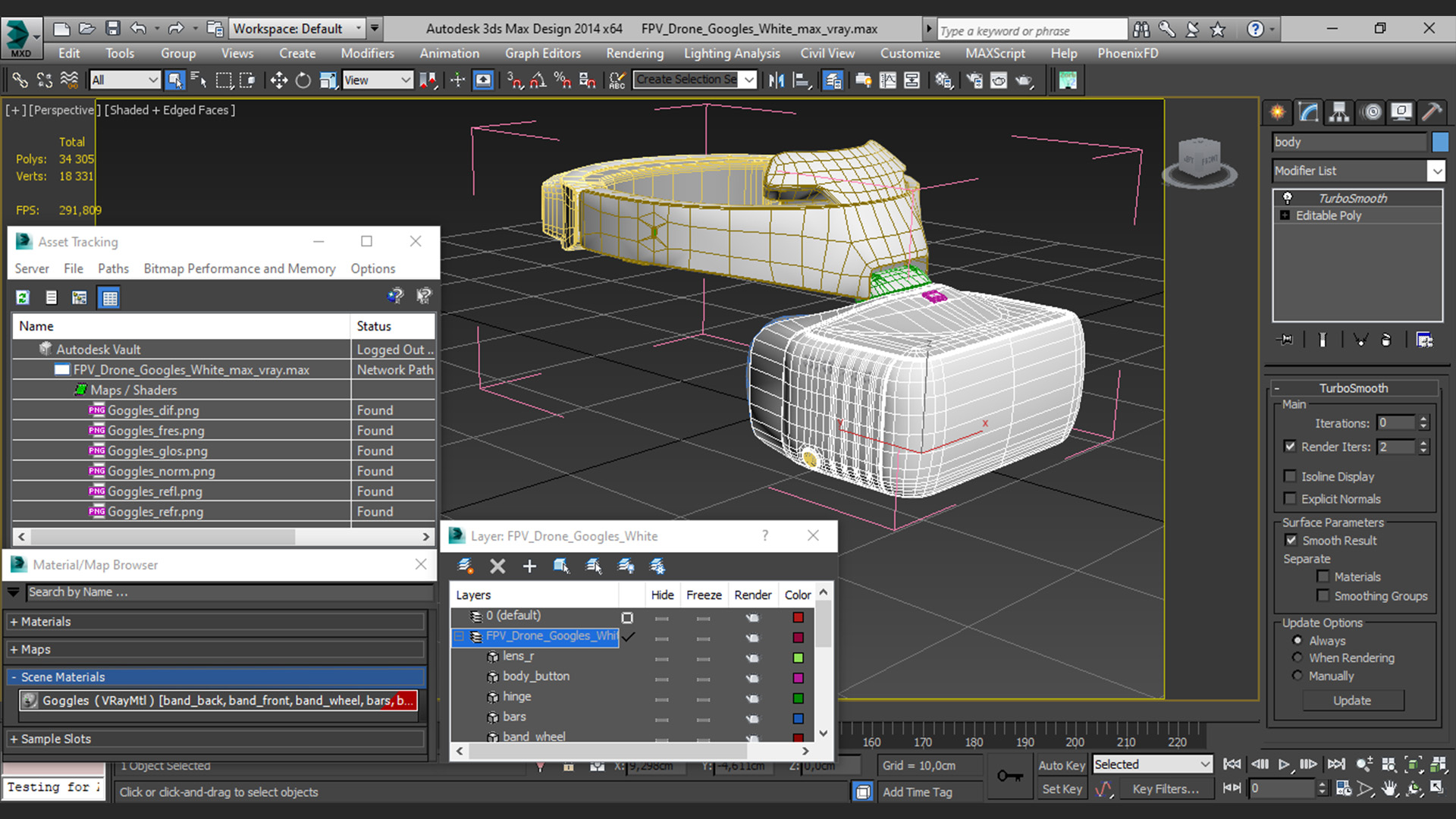The height and width of the screenshot is (819, 1456).
Task: Activate the Rotate tool
Action: [x=303, y=80]
